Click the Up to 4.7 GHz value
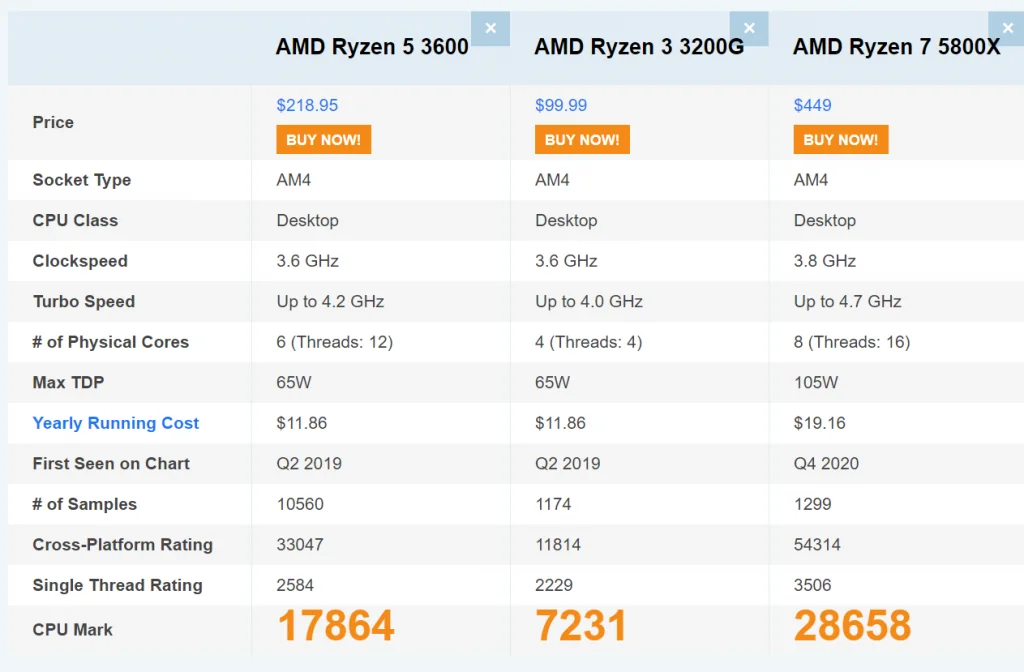Screen dimensions: 1024x672 848,302
